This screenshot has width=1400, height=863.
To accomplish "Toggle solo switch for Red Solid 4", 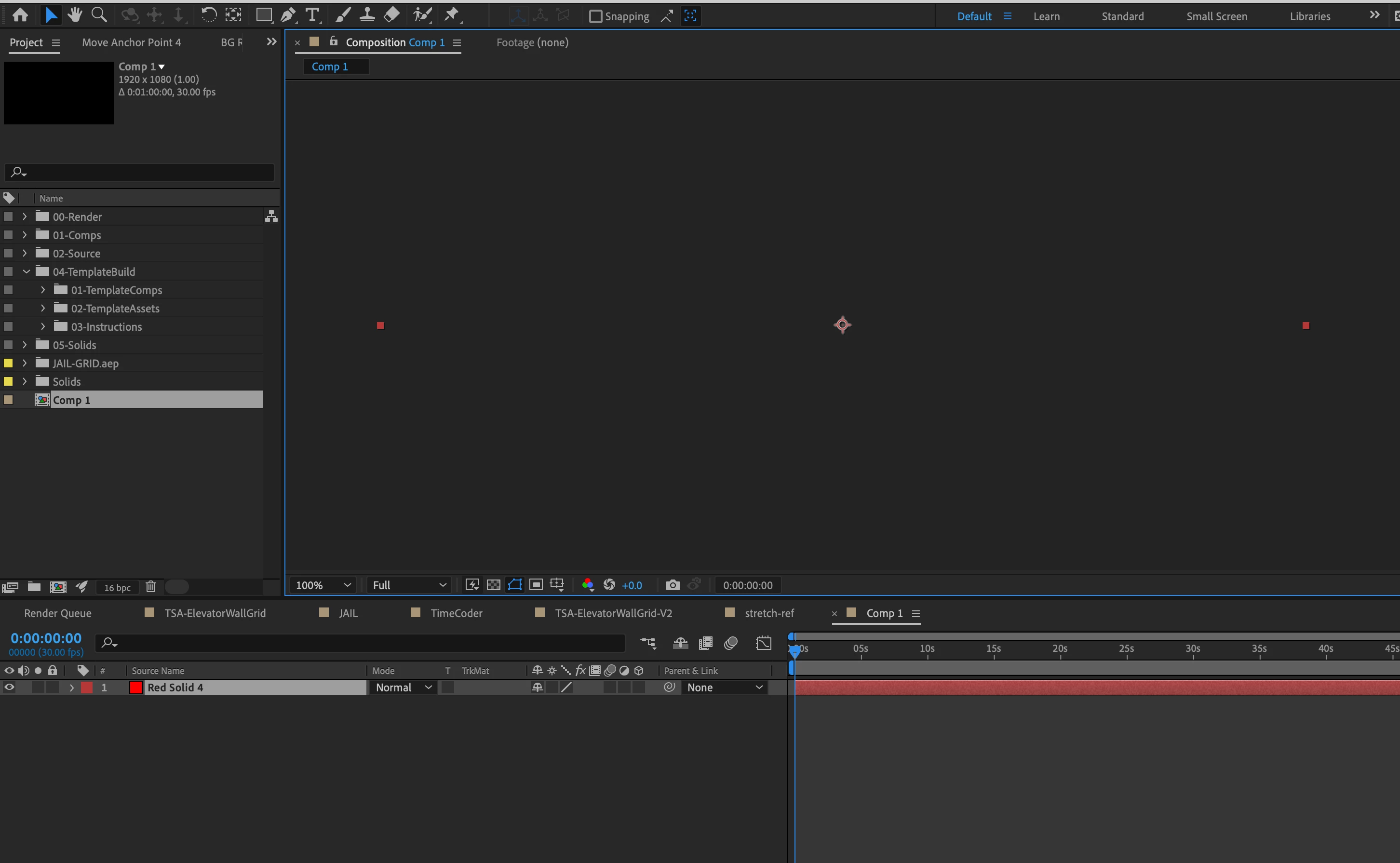I will pyautogui.click(x=38, y=687).
